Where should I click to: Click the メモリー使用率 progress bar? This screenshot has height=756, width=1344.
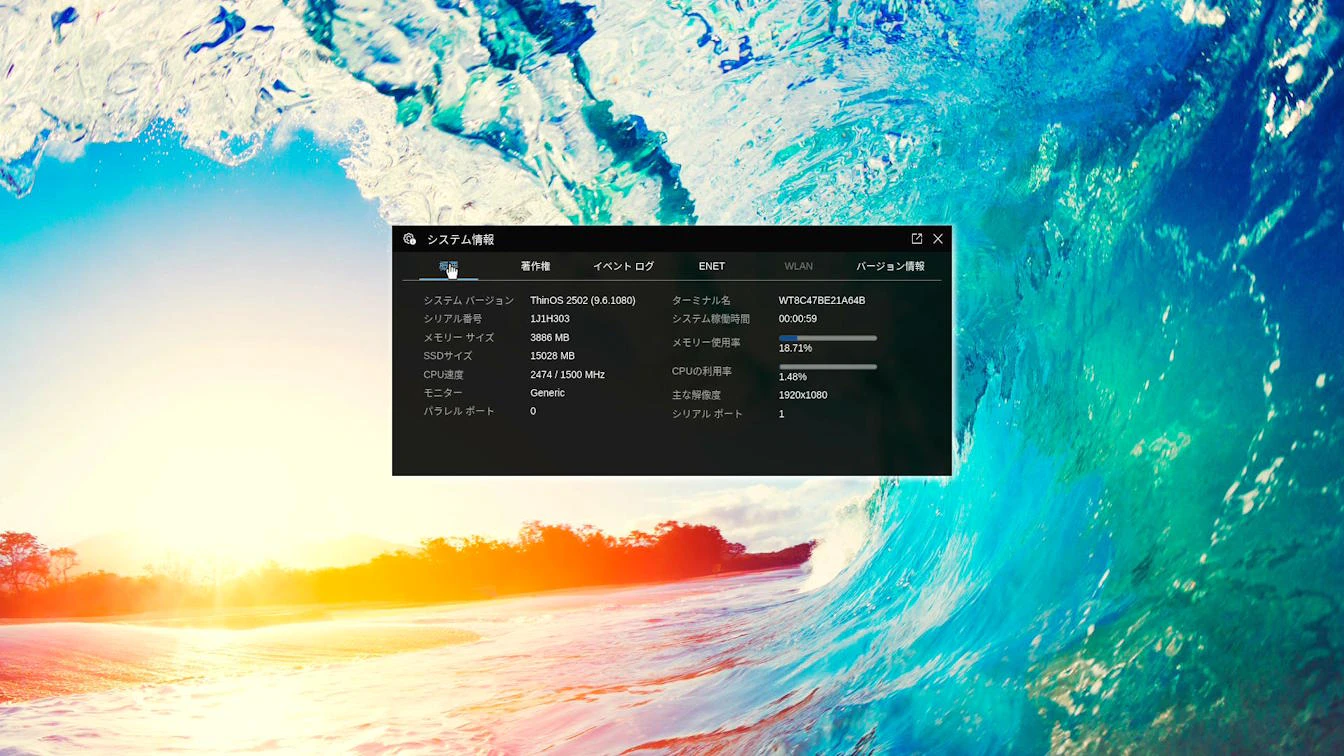pyautogui.click(x=828, y=338)
